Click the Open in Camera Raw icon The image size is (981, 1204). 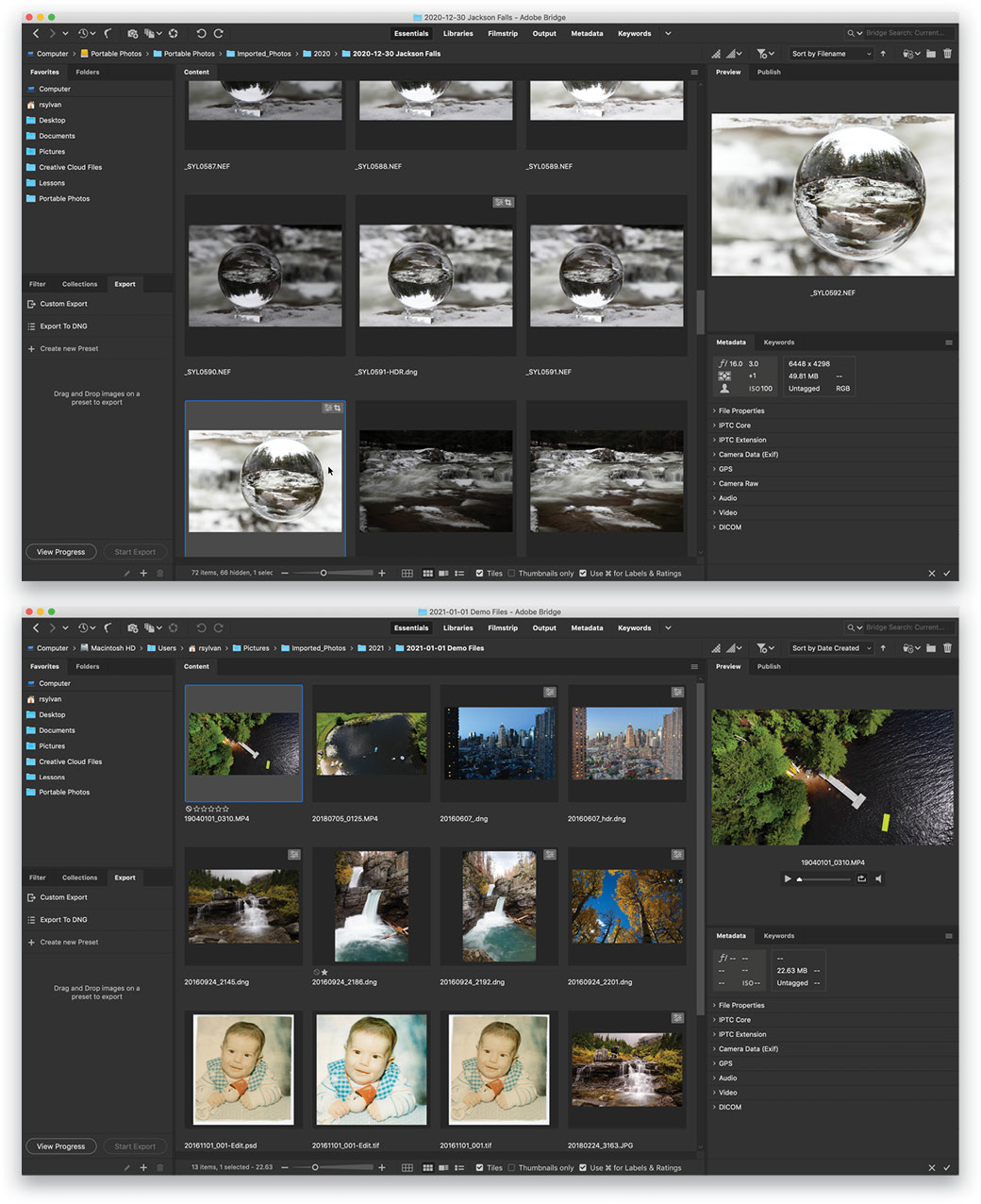[173, 33]
